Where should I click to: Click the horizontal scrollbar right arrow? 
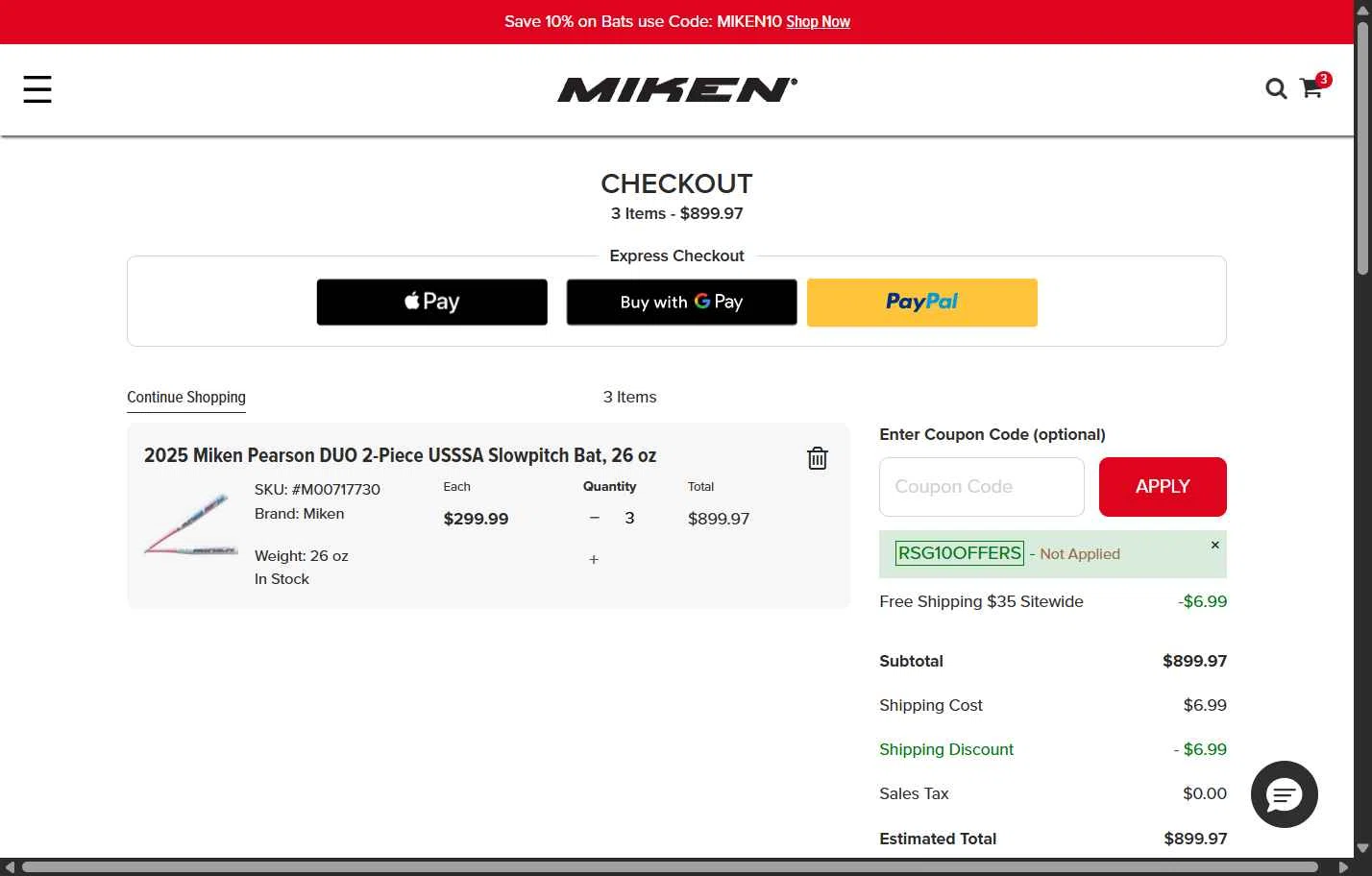[1344, 867]
